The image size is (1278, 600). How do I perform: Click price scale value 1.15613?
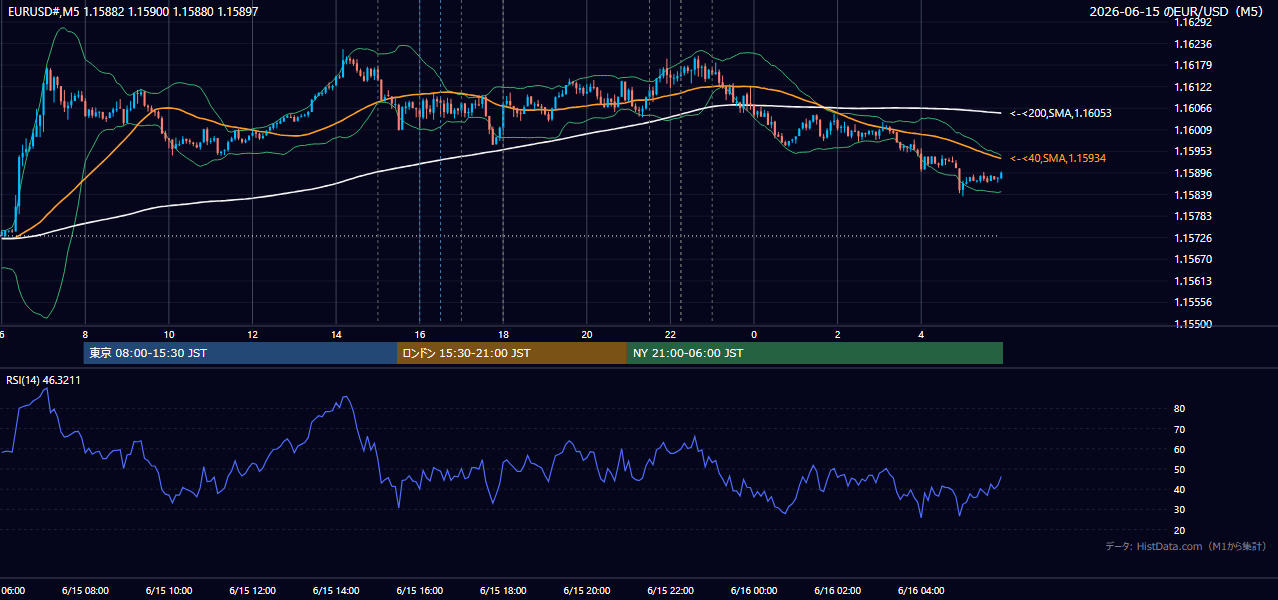(x=1193, y=281)
